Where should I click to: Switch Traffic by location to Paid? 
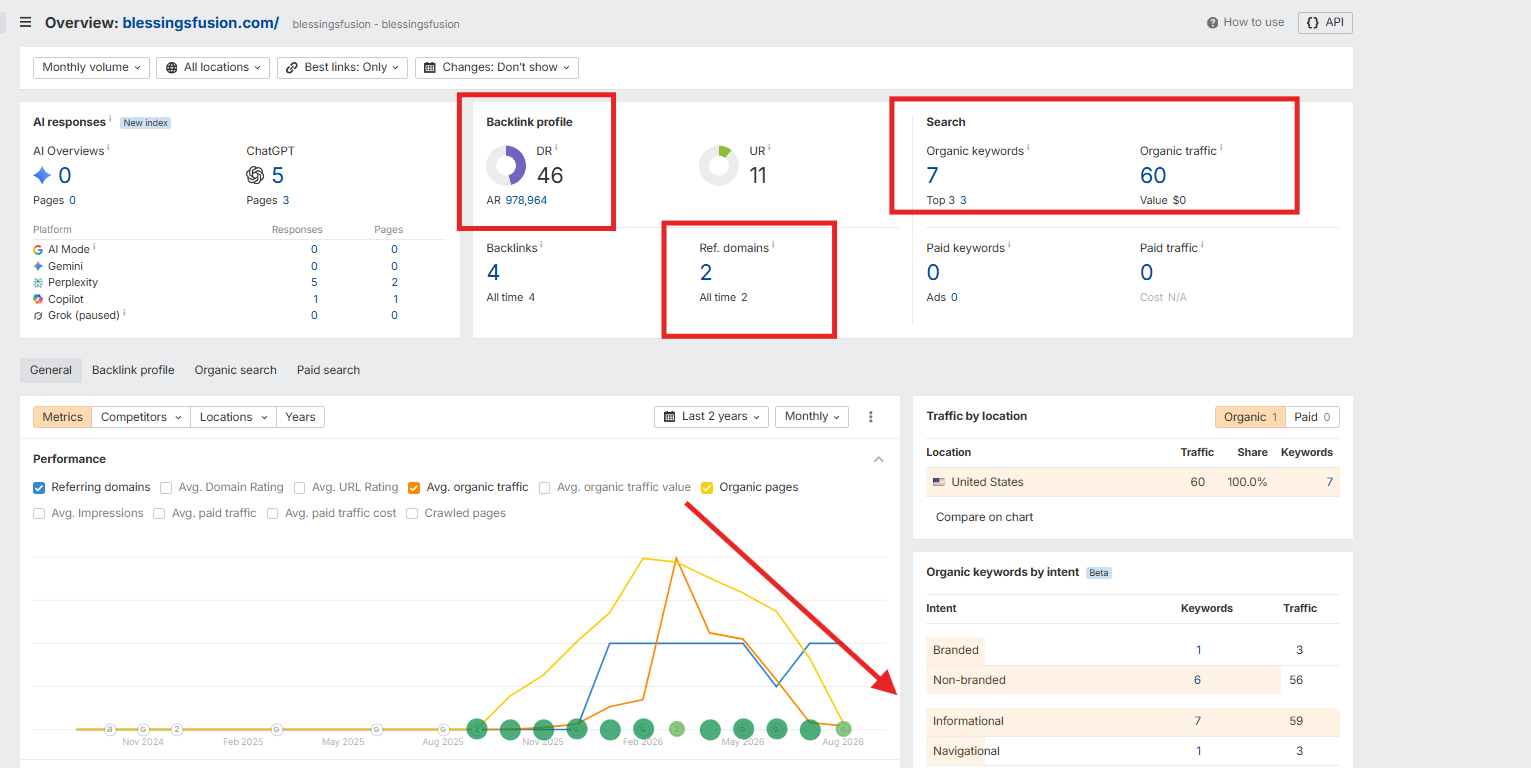pos(1312,417)
